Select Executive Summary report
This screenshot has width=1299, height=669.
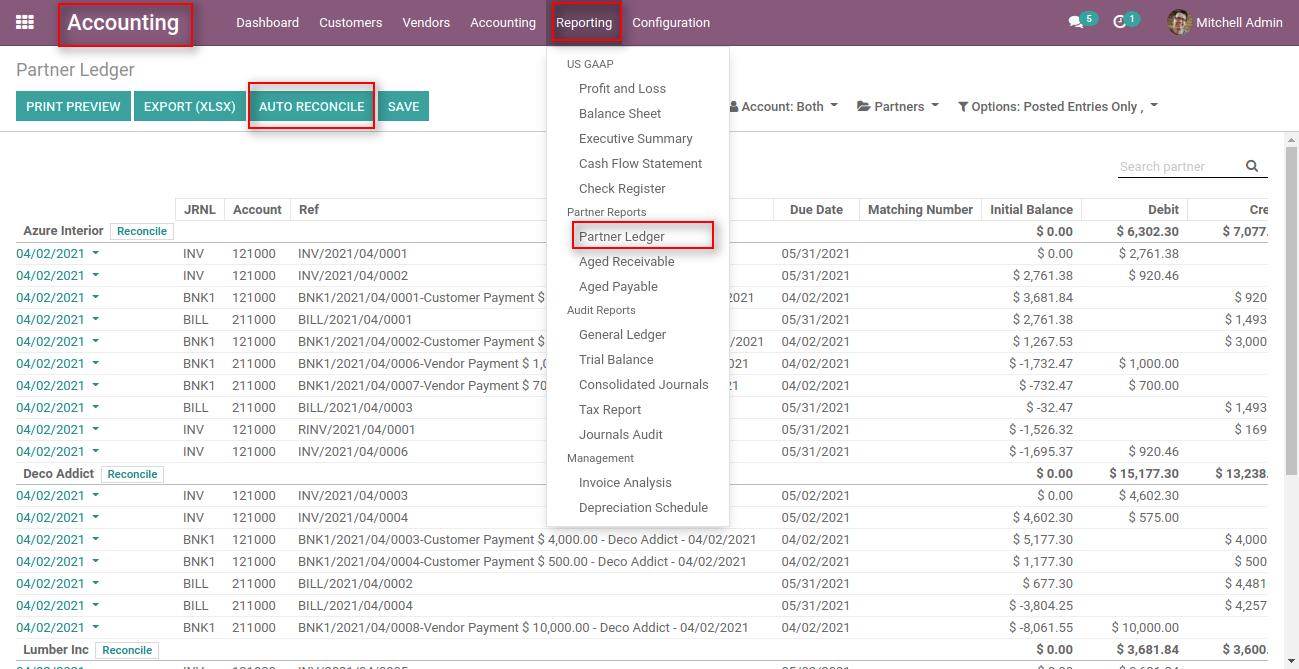635,138
